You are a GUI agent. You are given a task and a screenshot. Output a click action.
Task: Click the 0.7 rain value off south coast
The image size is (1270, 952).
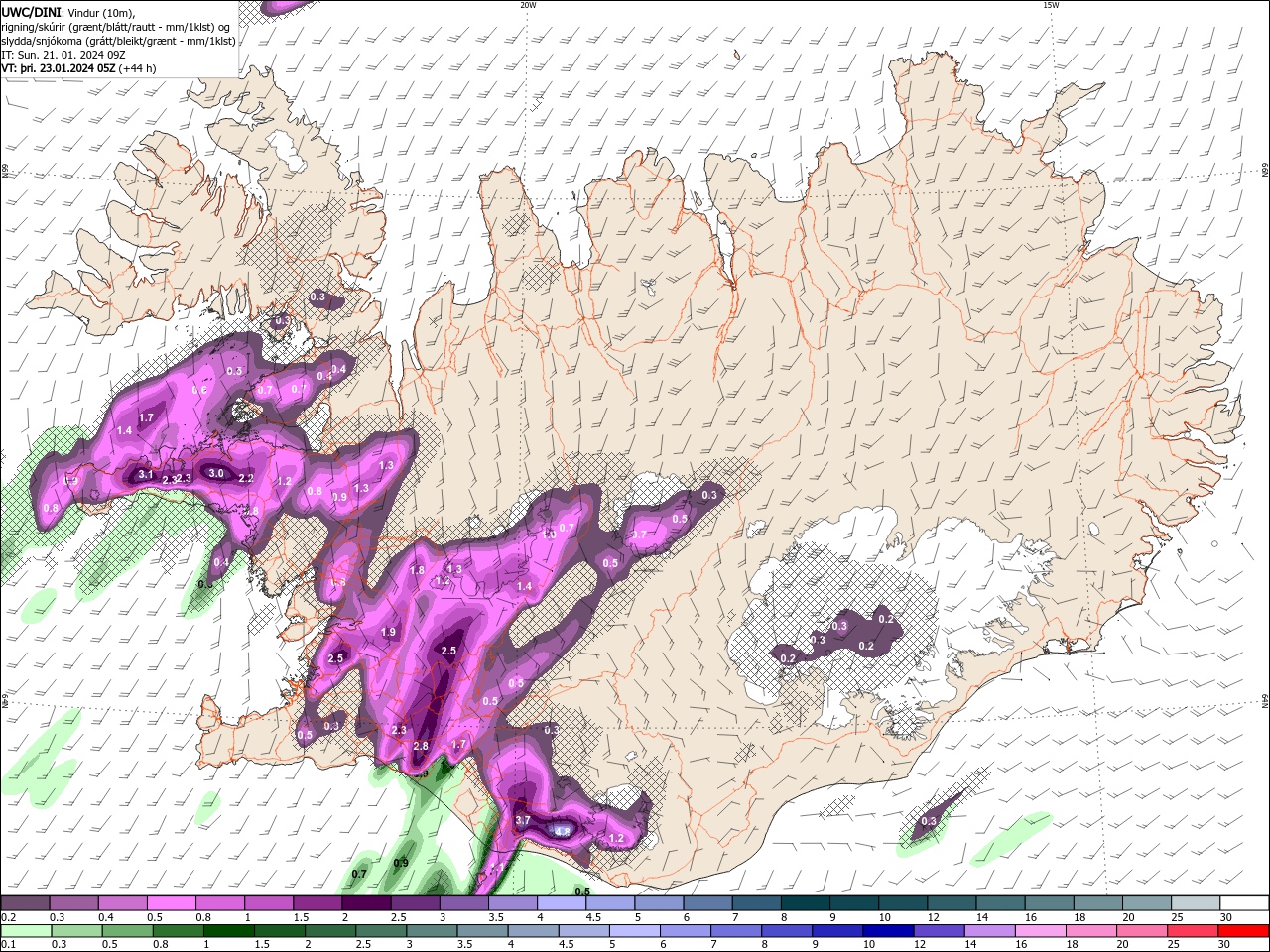click(x=359, y=874)
